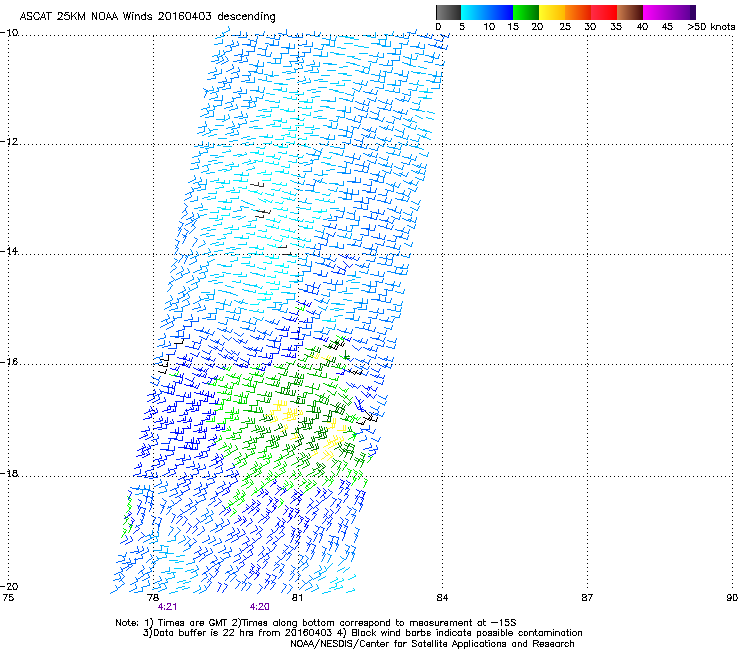Image resolution: width=740 pixels, height=650 pixels.
Task: Click the purple '4:20' swath time label
Action: [260, 607]
